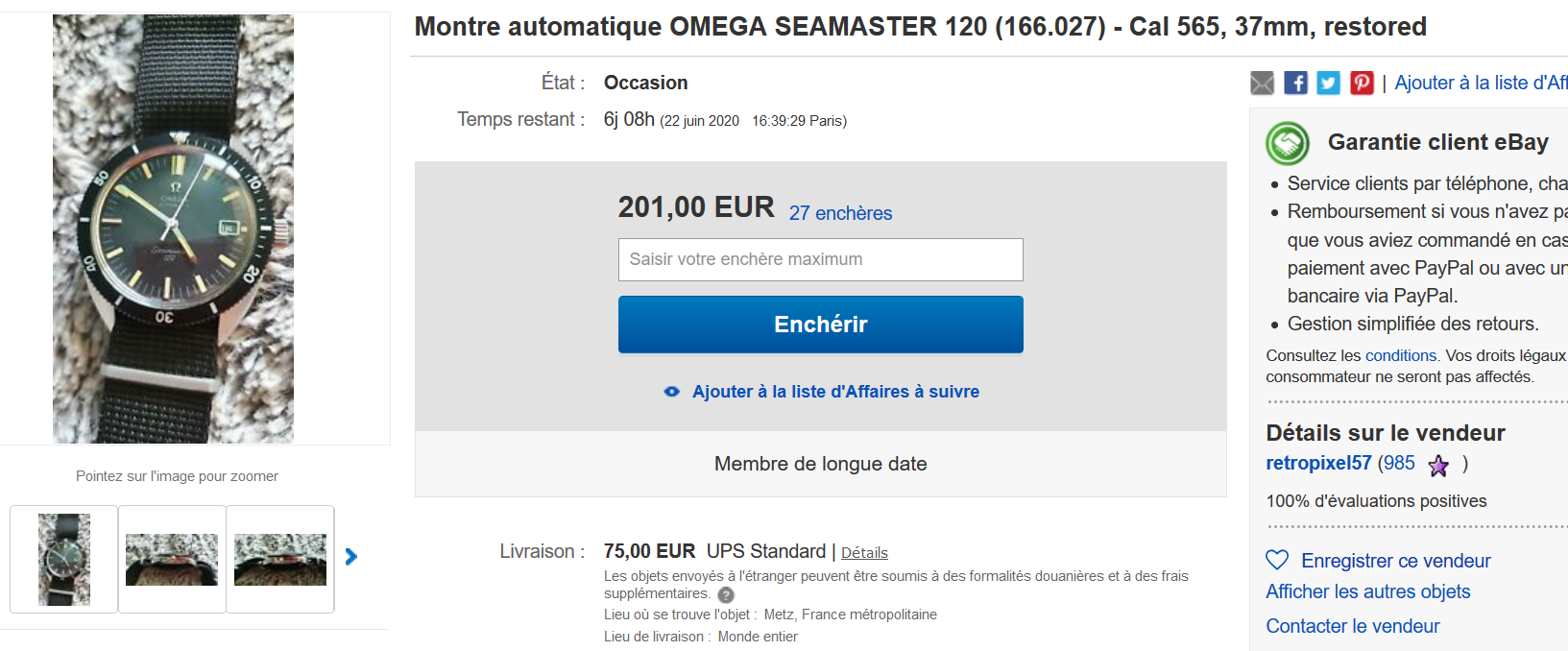
Task: Zoom the main watch photo
Action: tap(173, 229)
